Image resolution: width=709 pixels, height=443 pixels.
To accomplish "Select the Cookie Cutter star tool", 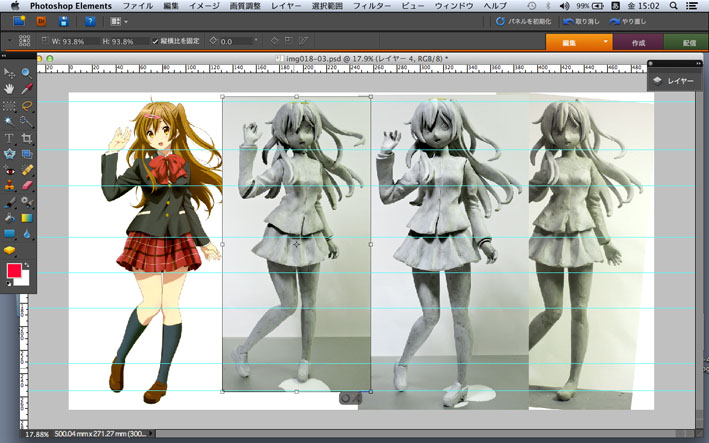I will pyautogui.click(x=9, y=154).
